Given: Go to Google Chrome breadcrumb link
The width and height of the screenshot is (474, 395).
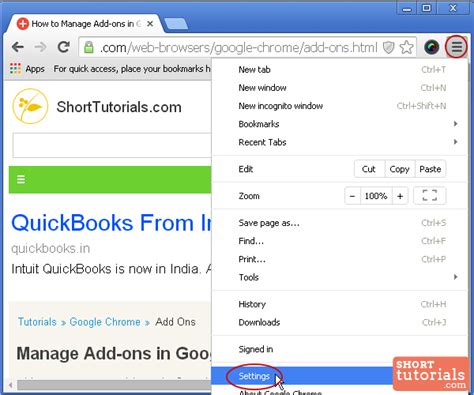Looking at the screenshot, I should click(x=105, y=322).
